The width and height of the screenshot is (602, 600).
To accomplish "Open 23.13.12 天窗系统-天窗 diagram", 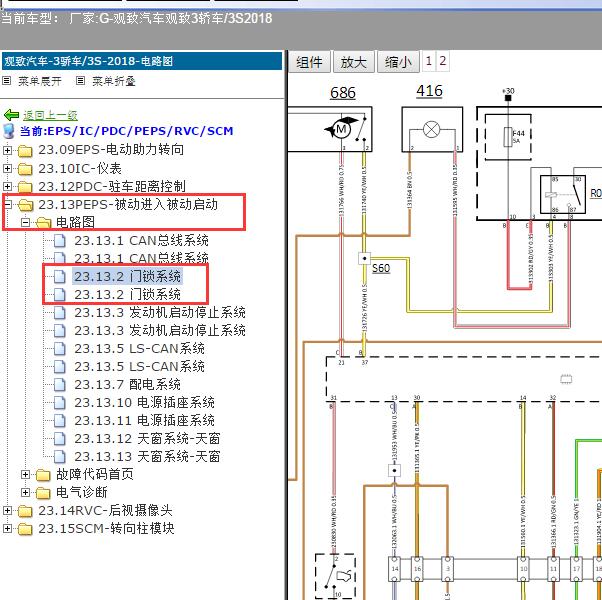I will (147, 438).
